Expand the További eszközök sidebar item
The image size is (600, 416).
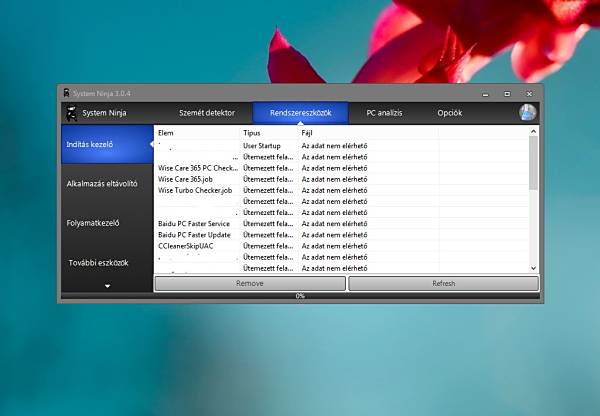(99, 263)
